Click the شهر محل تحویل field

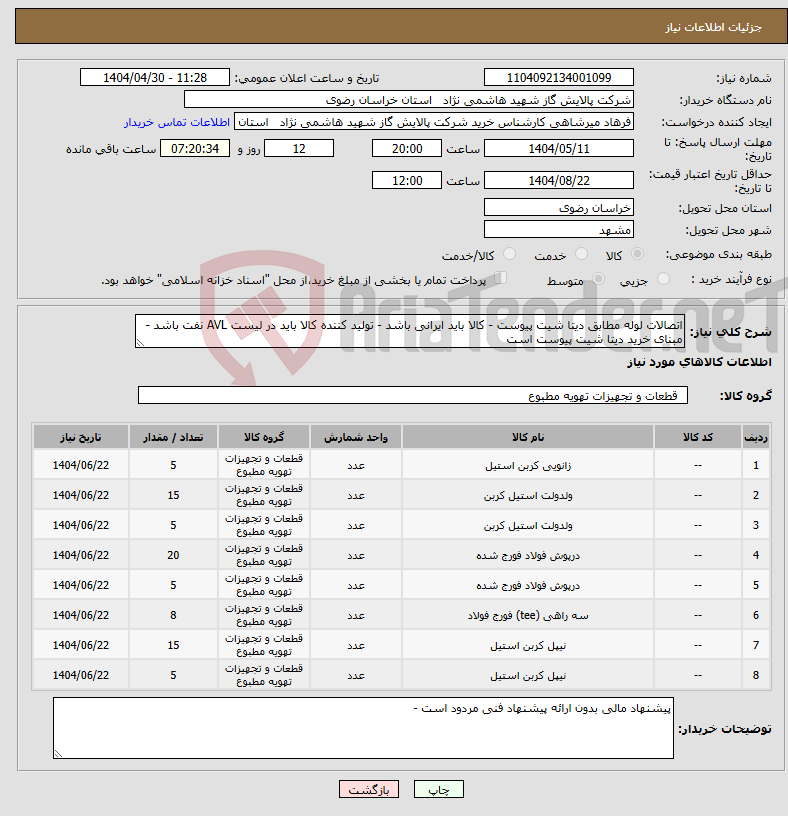pyautogui.click(x=558, y=230)
